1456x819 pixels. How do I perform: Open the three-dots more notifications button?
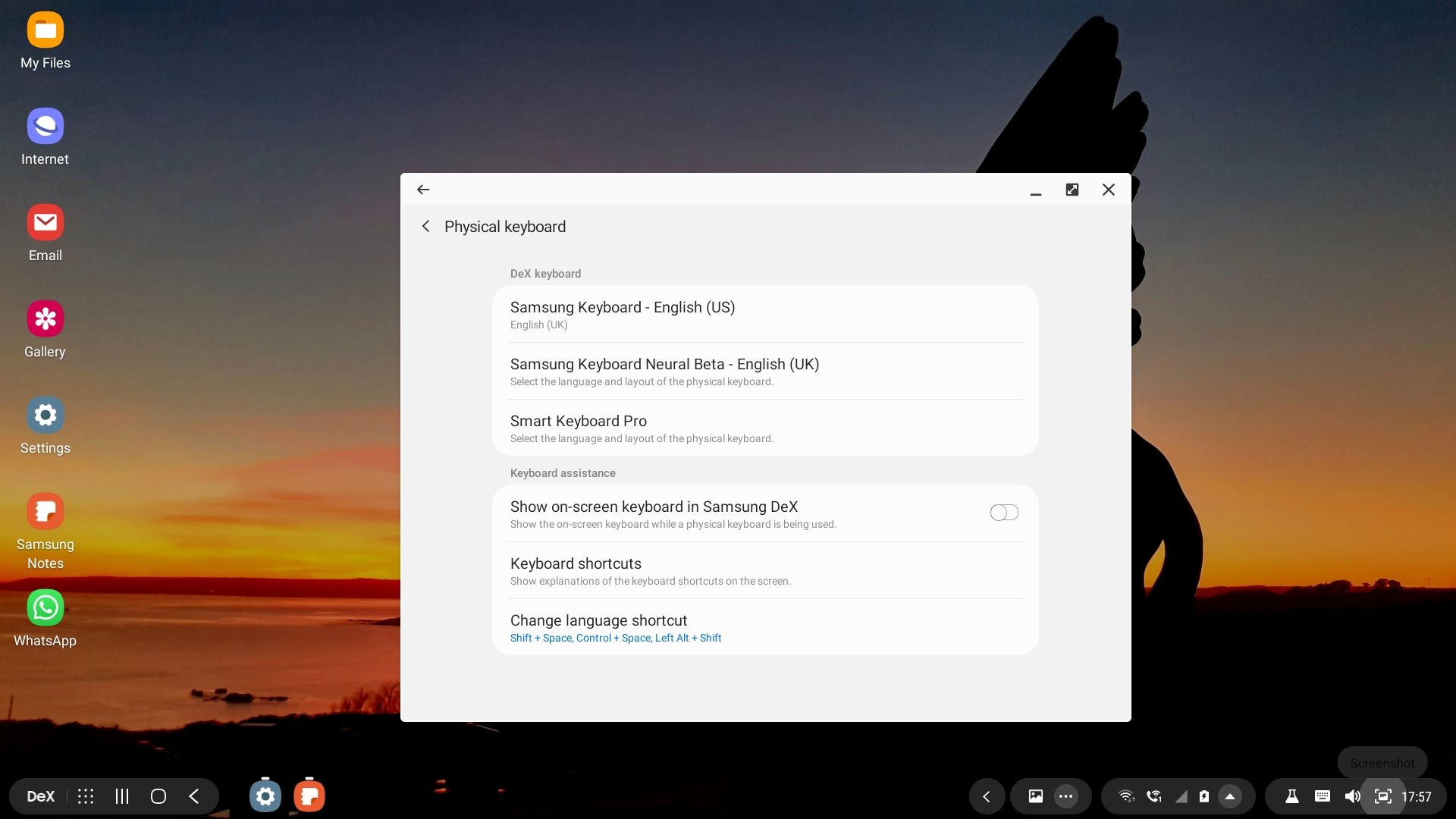coord(1065,796)
